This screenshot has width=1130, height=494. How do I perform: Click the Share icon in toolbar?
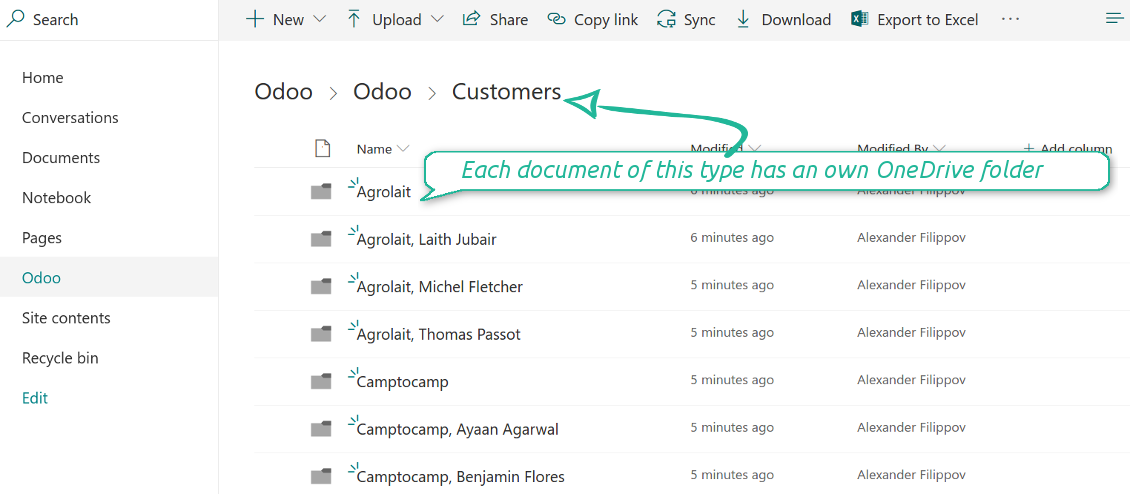pos(471,19)
